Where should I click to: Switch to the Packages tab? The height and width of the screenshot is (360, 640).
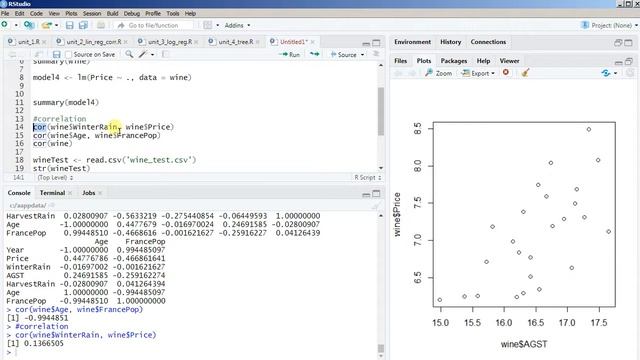point(454,61)
